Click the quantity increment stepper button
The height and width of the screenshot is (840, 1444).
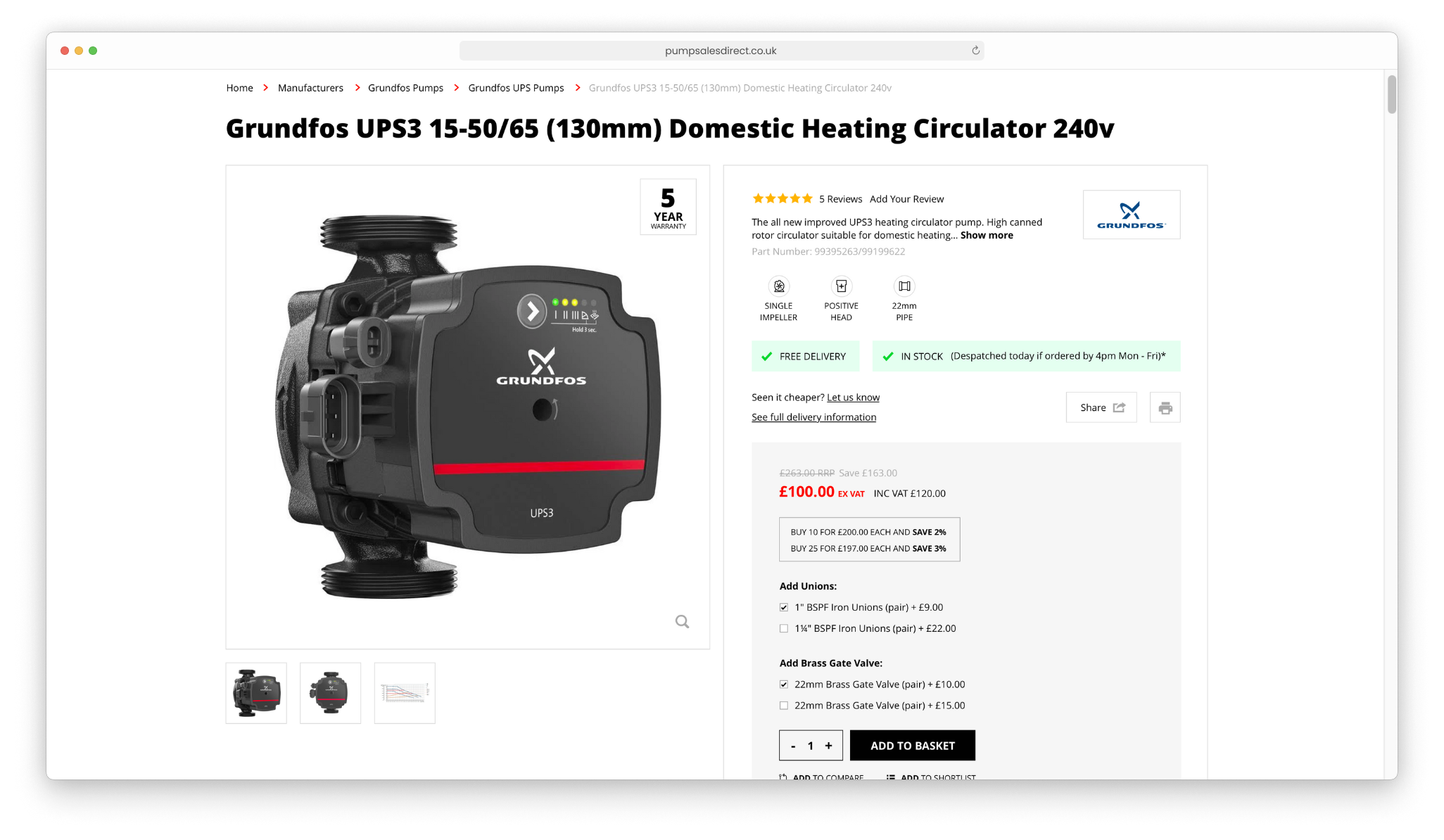(828, 745)
